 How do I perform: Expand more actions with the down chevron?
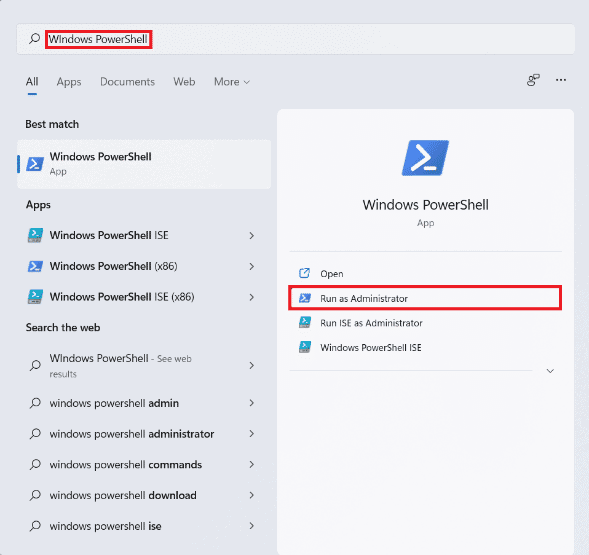coord(550,371)
